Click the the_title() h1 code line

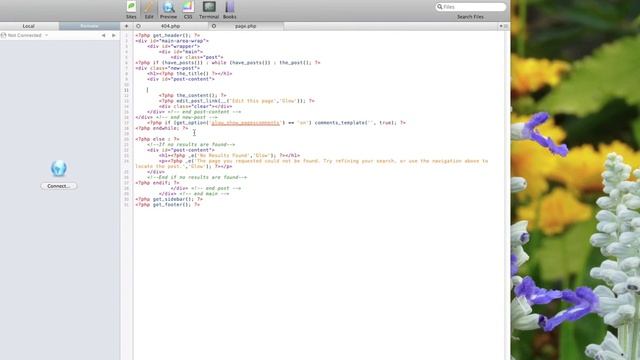(190, 74)
